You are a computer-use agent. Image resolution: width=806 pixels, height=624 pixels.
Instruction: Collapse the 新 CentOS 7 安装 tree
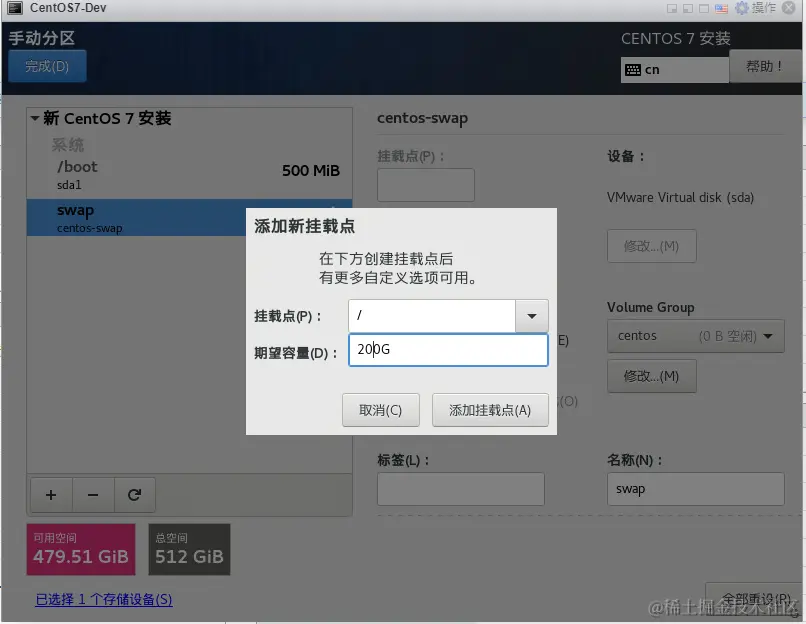click(x=35, y=118)
